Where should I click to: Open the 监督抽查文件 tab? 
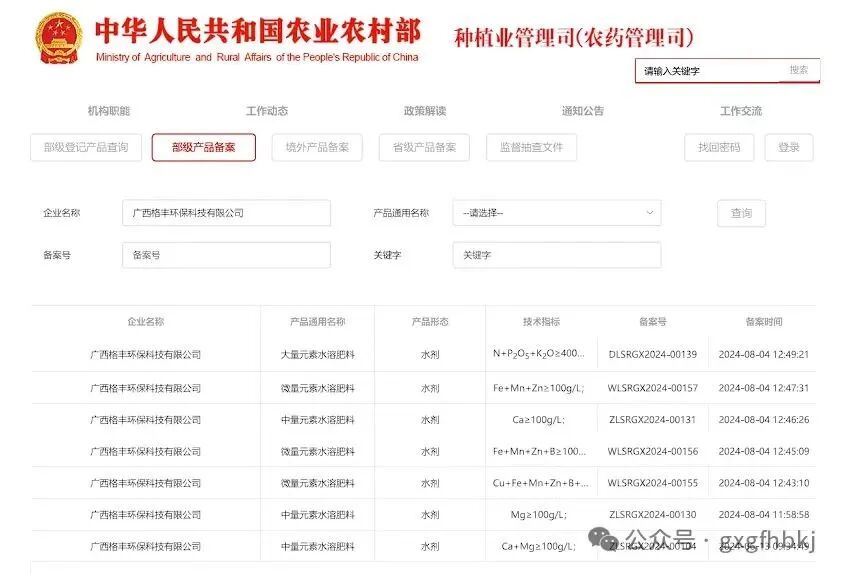[532, 147]
